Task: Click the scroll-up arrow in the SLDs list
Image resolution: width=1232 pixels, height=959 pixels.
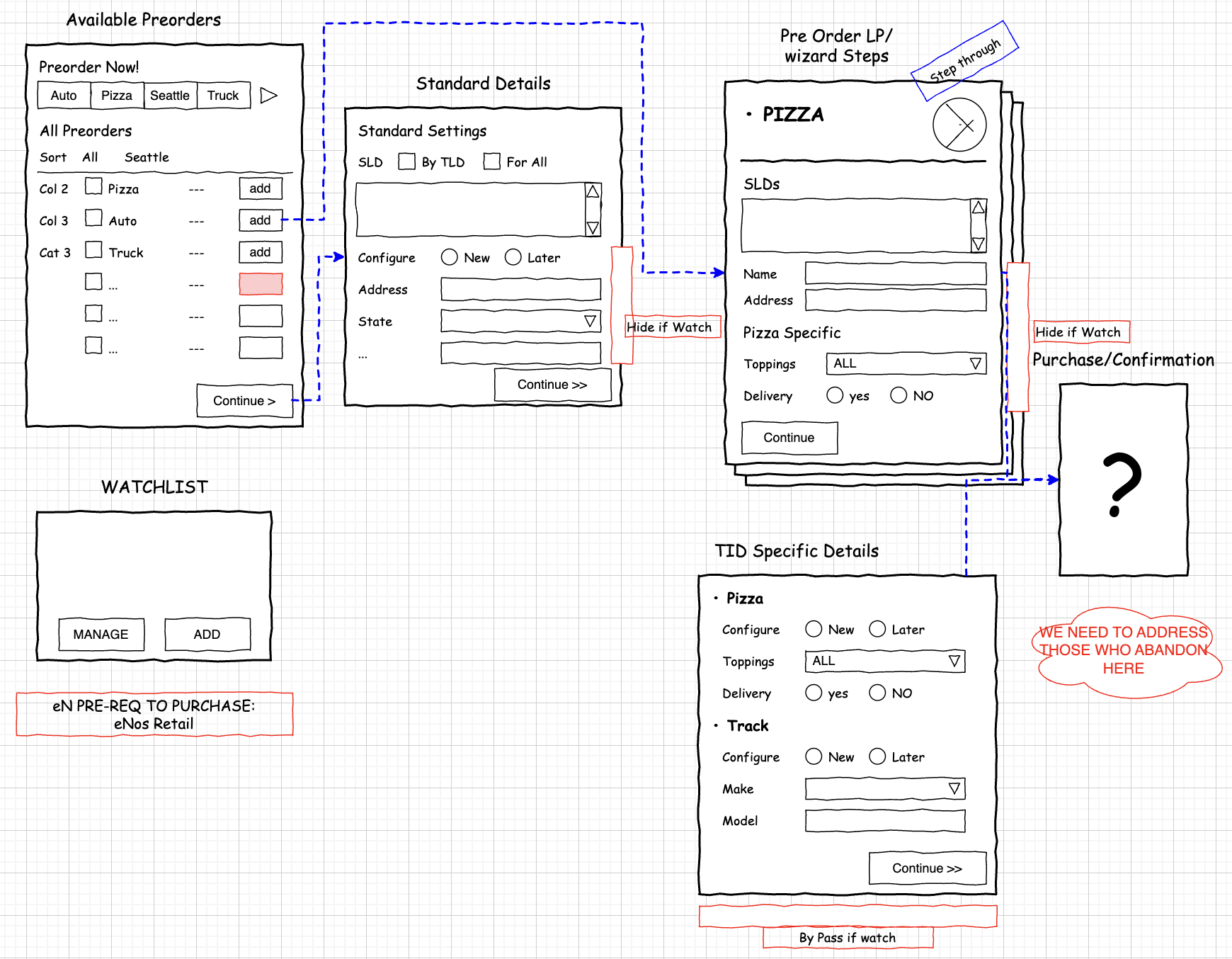Action: (x=979, y=207)
